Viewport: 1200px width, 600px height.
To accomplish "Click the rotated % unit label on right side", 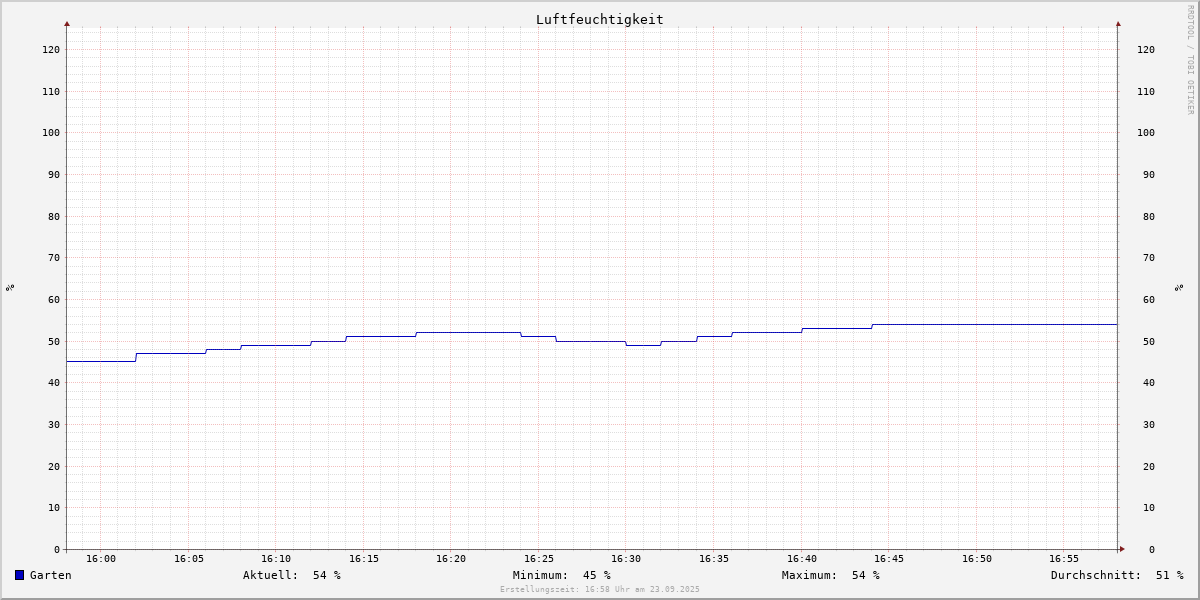I will pos(1179,287).
